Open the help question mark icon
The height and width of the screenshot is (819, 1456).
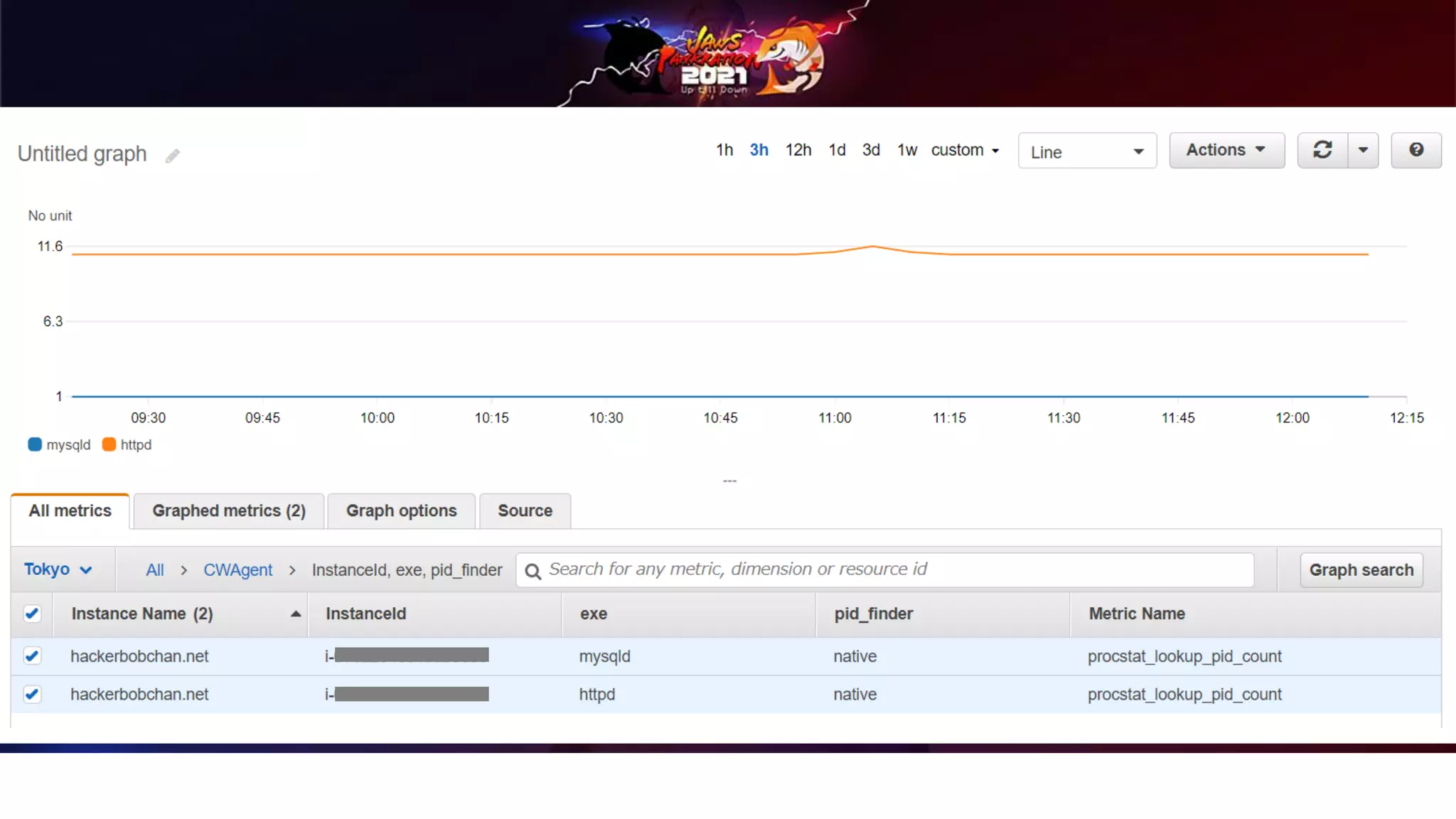coord(1416,150)
